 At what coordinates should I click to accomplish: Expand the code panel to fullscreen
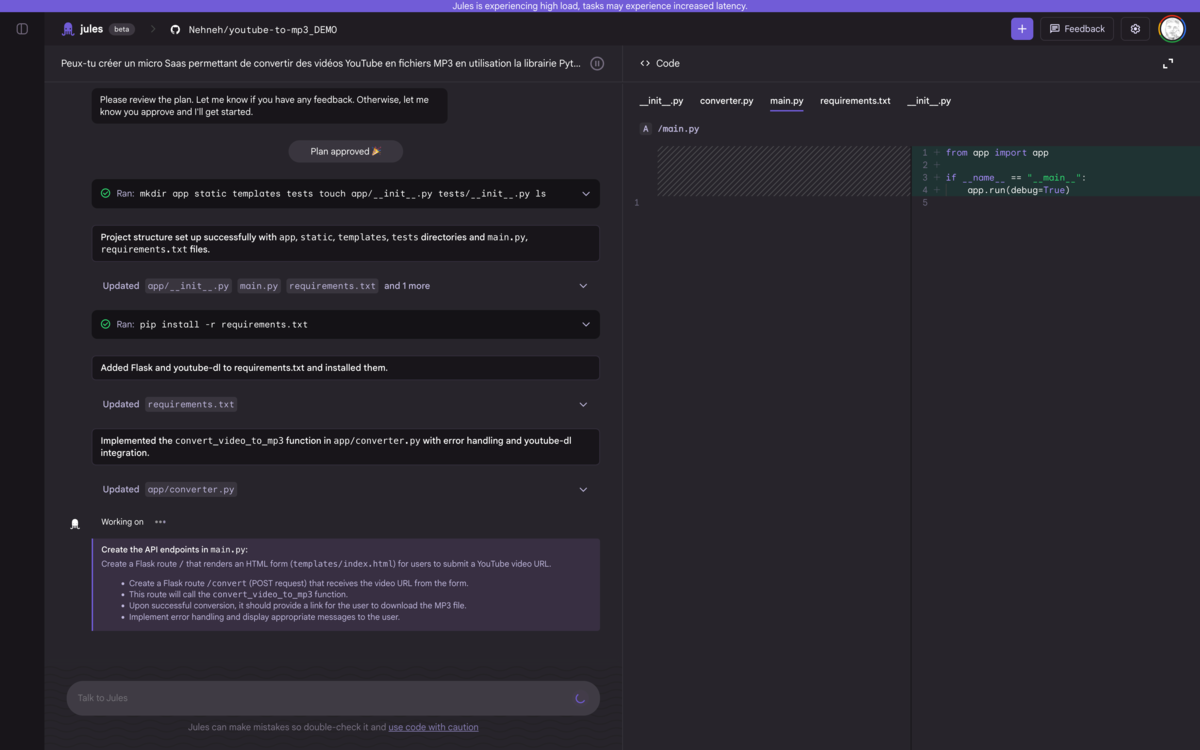1168,63
